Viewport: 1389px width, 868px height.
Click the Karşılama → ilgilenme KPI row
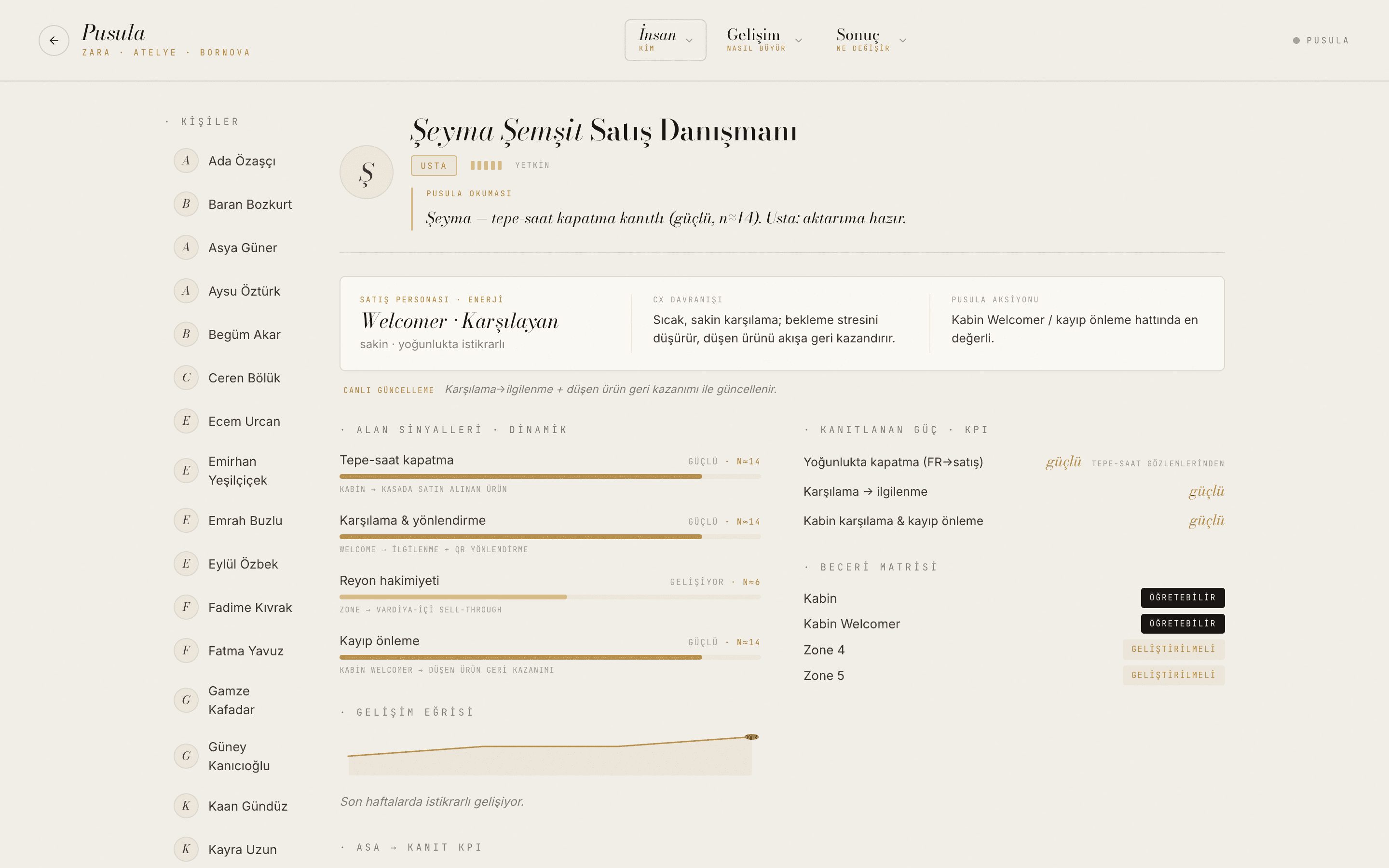(x=1014, y=491)
